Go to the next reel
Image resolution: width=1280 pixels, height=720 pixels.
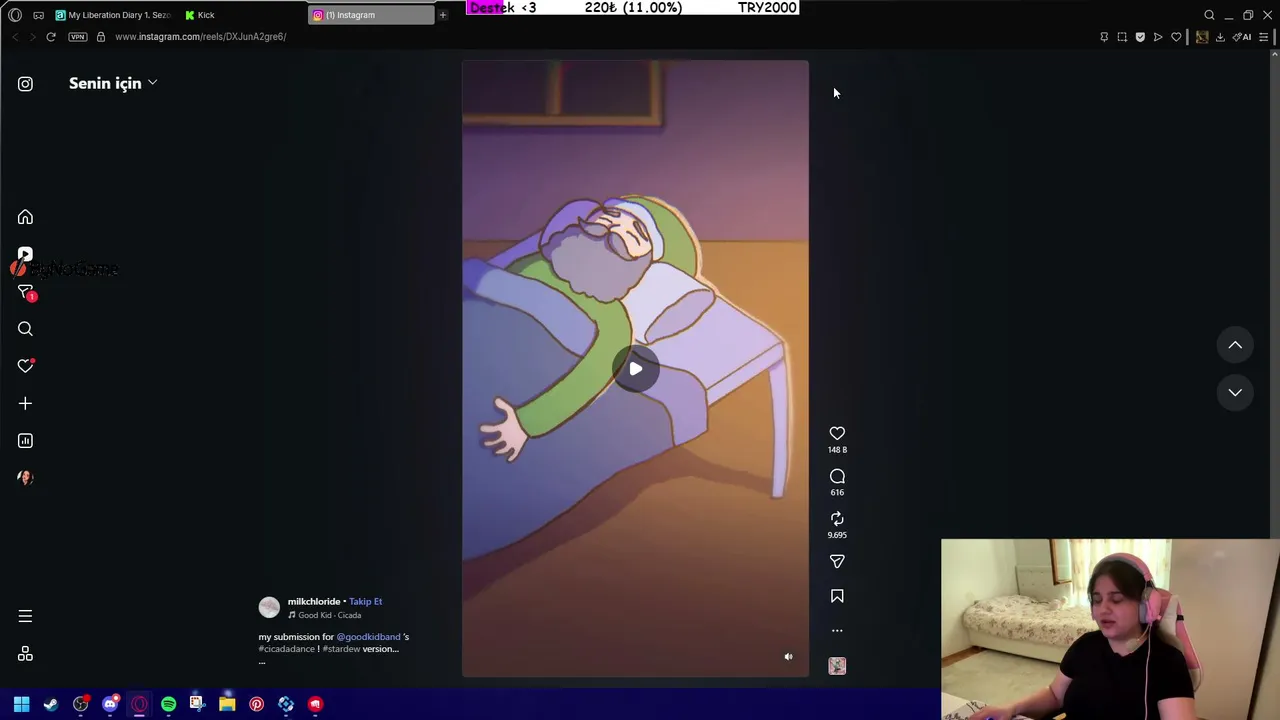point(1235,392)
